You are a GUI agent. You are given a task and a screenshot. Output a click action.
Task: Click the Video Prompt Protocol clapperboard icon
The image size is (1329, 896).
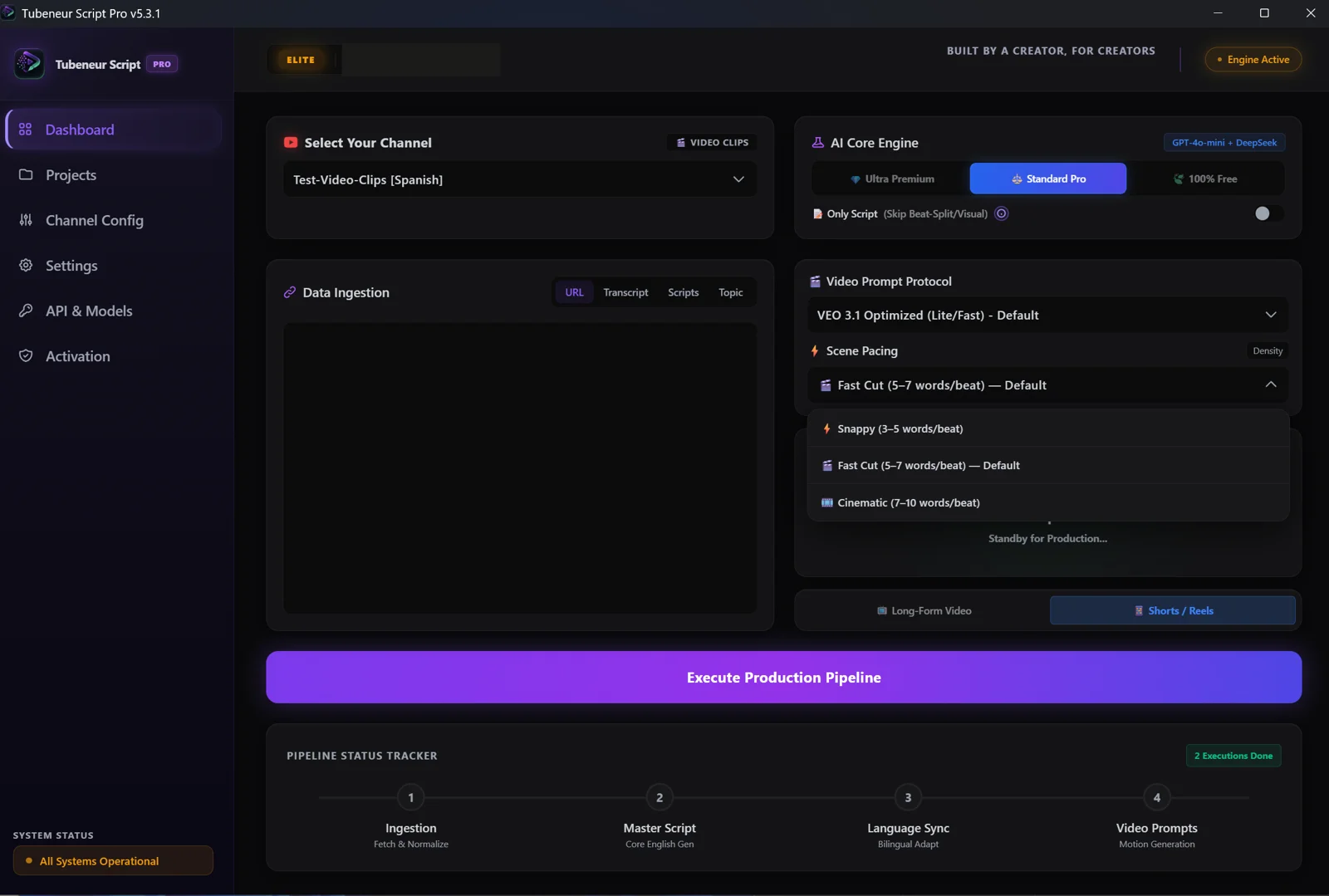coord(816,282)
